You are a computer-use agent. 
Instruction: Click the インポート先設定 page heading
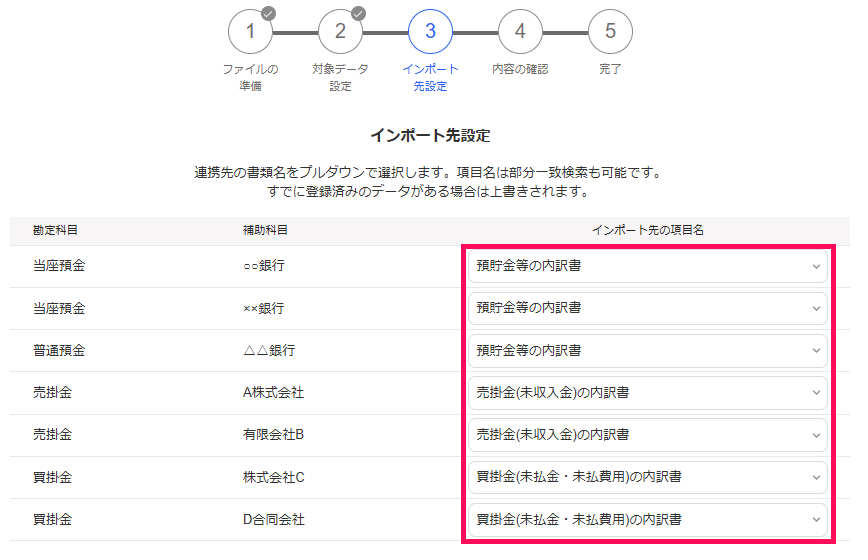pos(430,136)
